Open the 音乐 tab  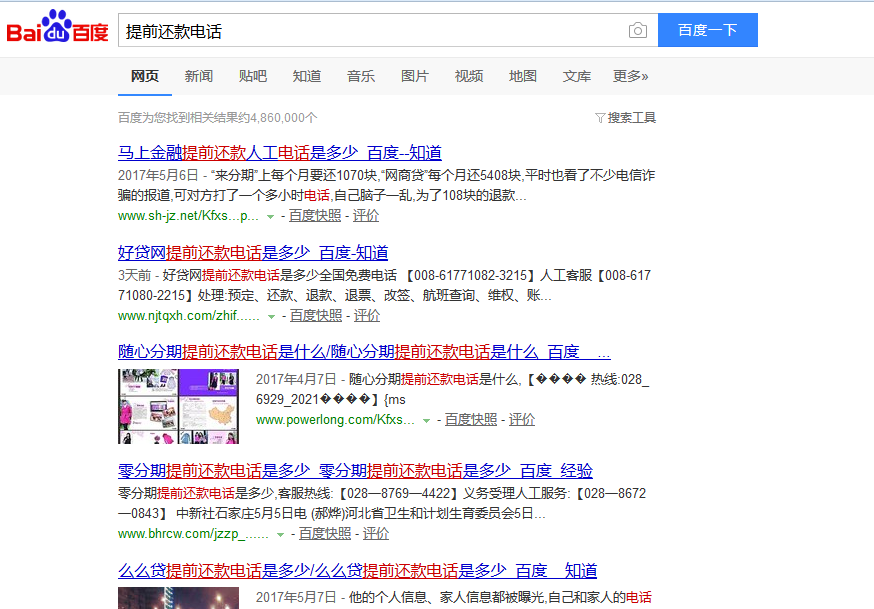click(x=361, y=76)
